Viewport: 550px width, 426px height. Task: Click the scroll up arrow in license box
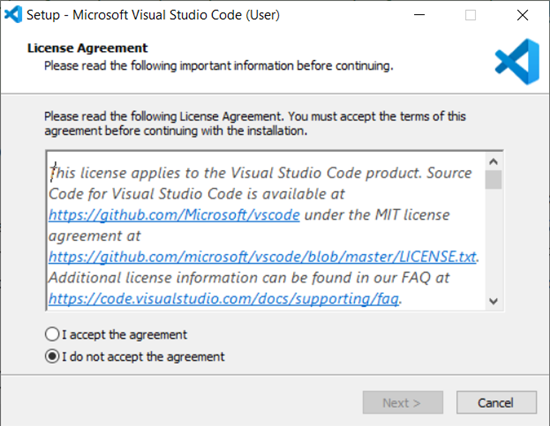[494, 161]
